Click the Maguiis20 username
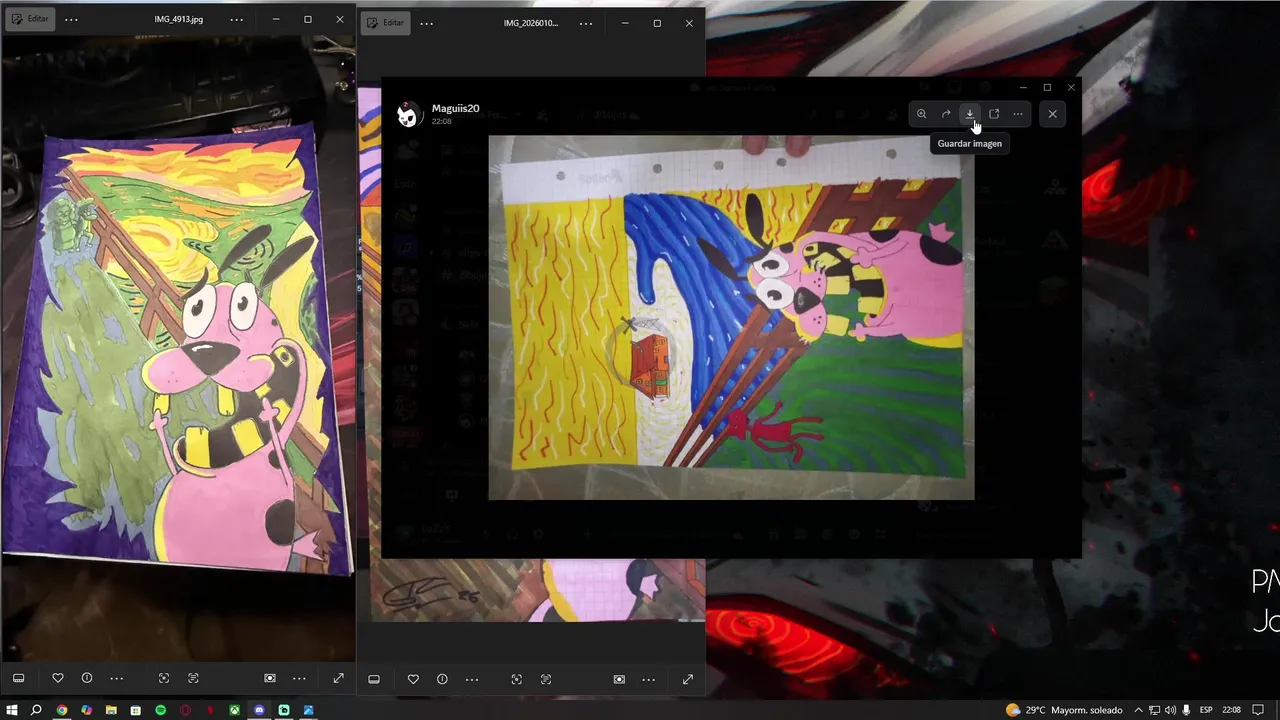Image resolution: width=1280 pixels, height=720 pixels. 455,108
